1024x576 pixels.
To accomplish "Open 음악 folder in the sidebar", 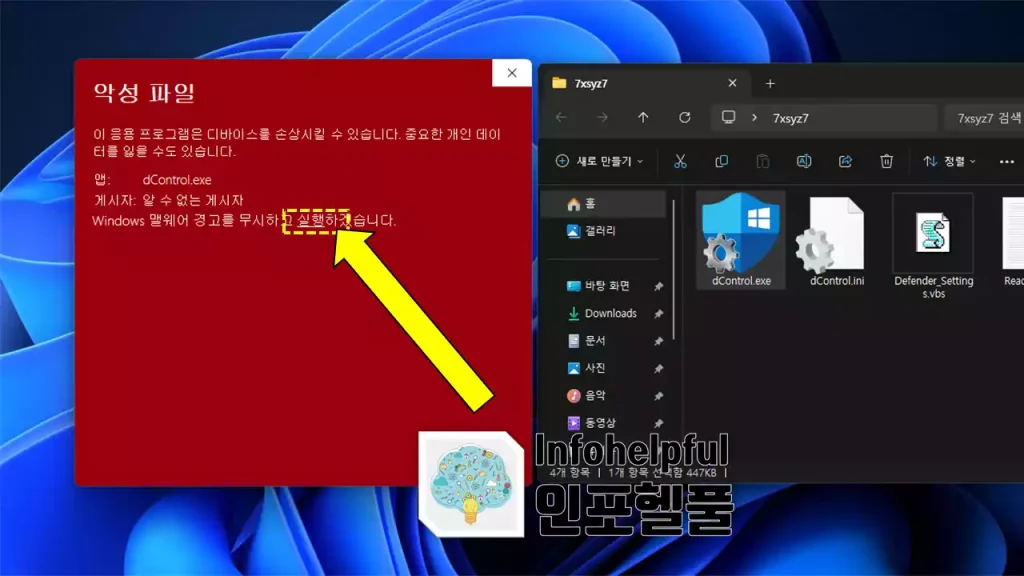I will pos(595,396).
